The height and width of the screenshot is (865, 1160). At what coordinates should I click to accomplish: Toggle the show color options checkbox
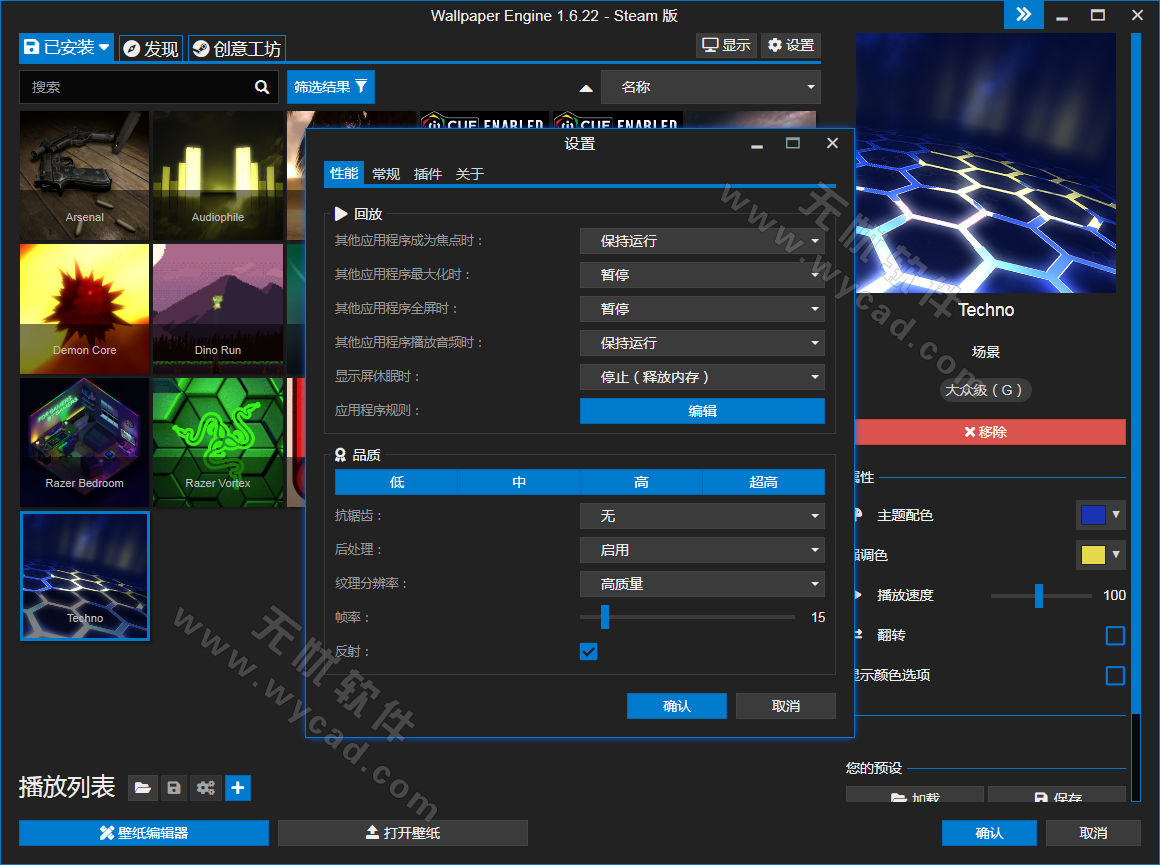coord(1115,675)
